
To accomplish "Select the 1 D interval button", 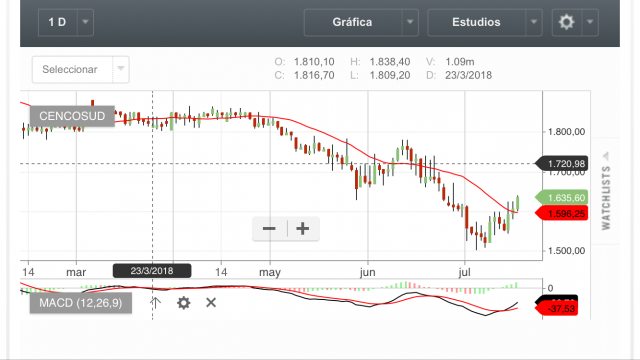I will coord(58,22).
